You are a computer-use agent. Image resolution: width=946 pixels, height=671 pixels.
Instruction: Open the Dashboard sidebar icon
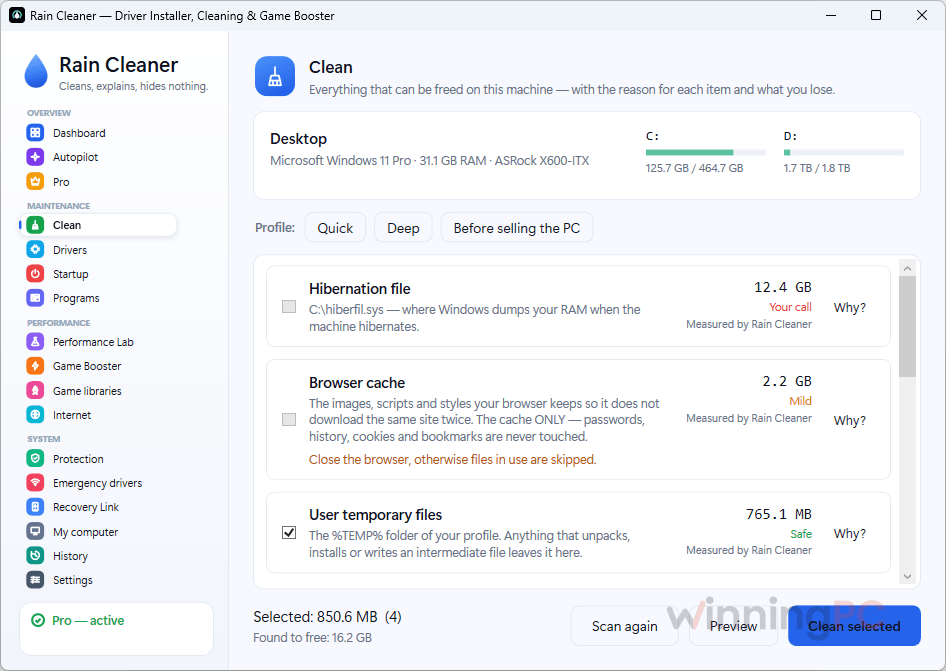35,133
